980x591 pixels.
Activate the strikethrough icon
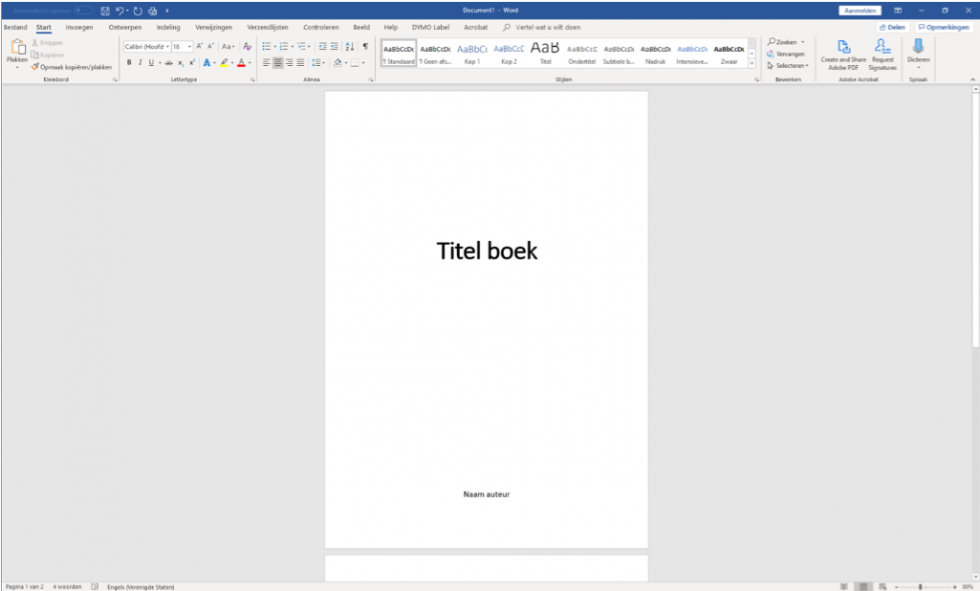pos(168,62)
